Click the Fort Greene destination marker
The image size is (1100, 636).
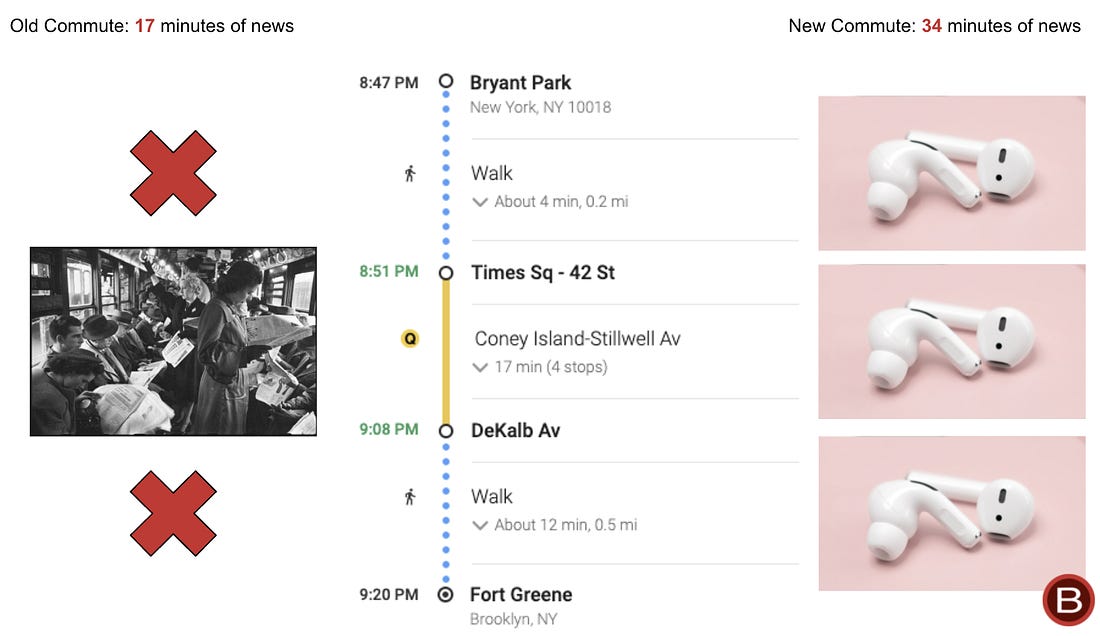(x=445, y=595)
